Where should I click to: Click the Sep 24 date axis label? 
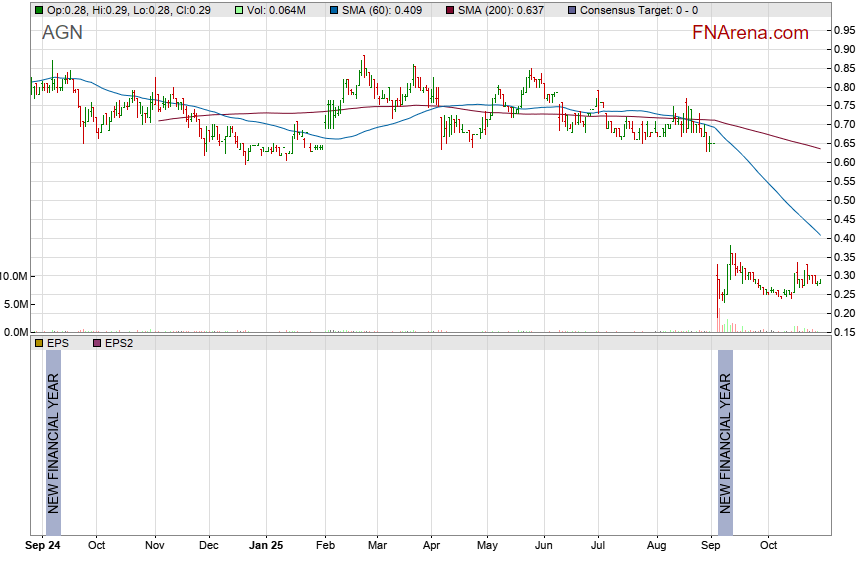click(41, 546)
